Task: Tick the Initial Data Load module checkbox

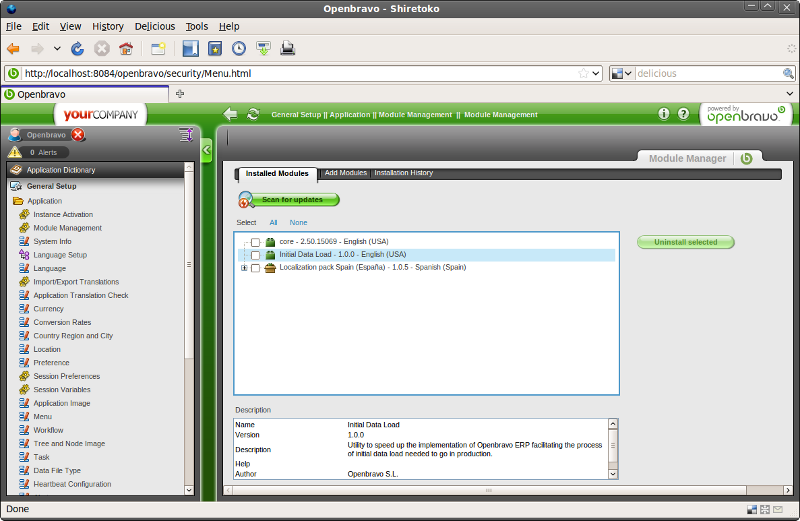Action: click(x=256, y=255)
